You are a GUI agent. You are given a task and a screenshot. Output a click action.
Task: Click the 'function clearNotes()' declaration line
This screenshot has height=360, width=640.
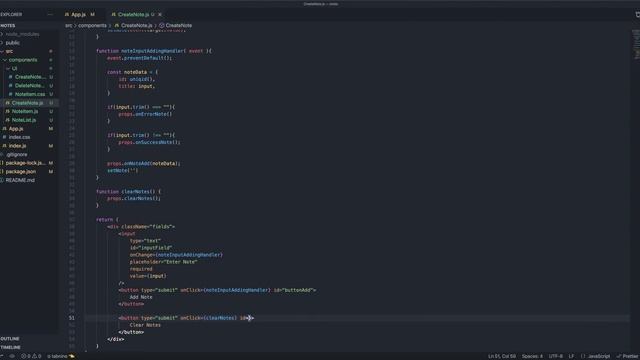128,191
